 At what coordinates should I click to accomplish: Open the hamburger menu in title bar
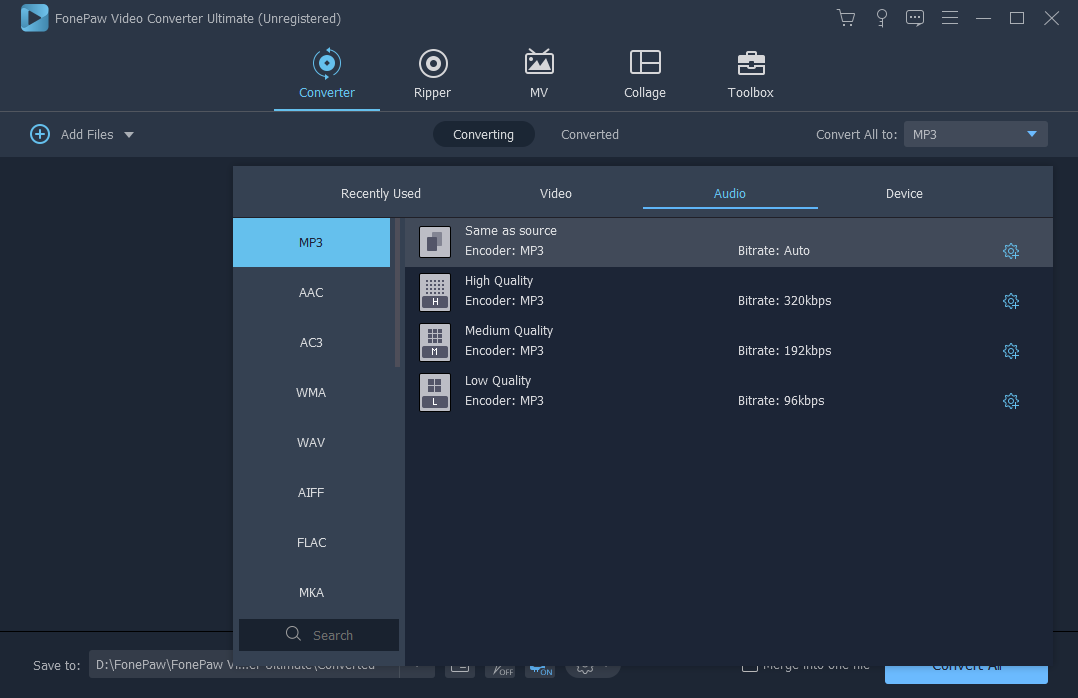click(x=950, y=18)
